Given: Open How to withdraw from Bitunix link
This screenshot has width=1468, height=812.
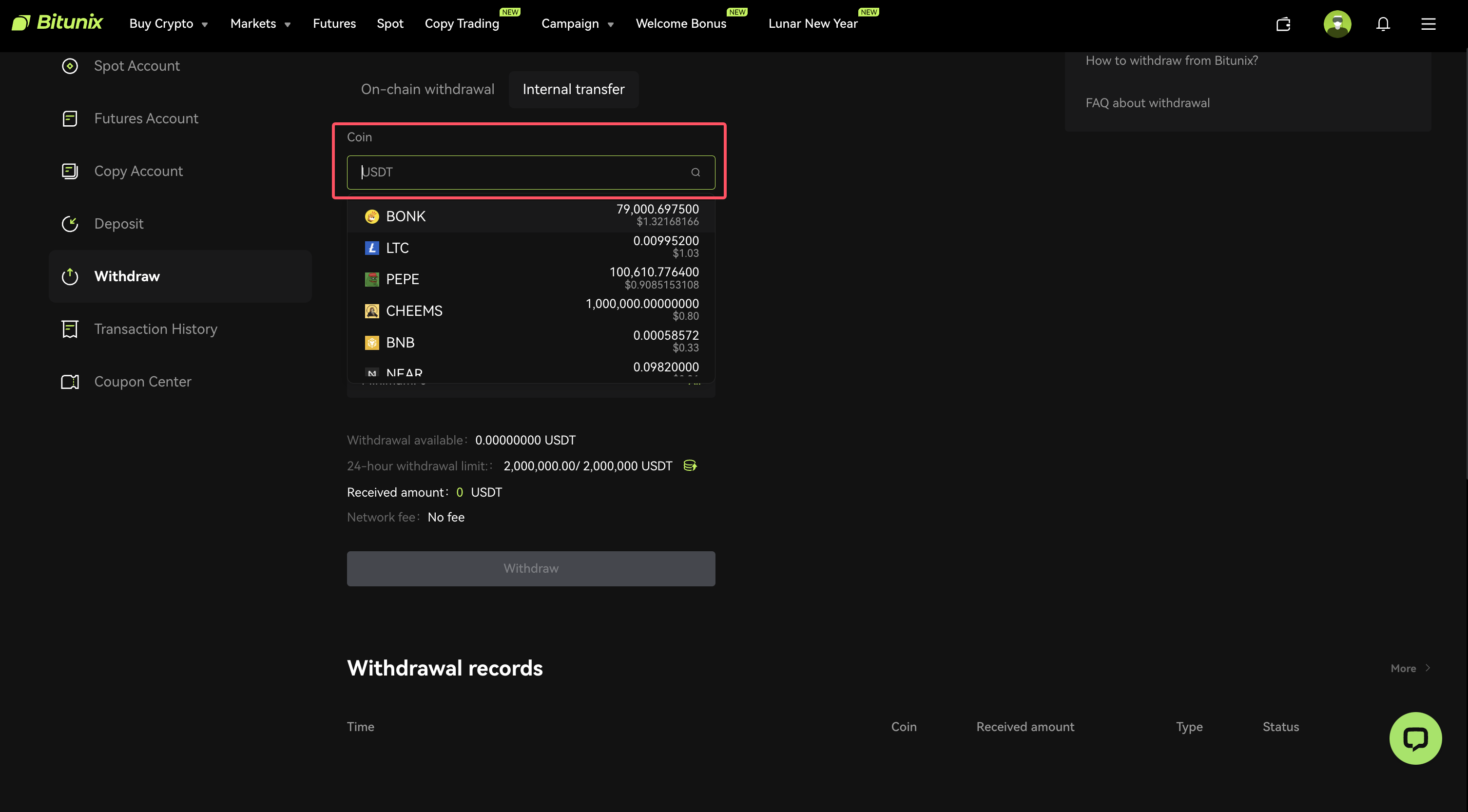Looking at the screenshot, I should (1171, 60).
